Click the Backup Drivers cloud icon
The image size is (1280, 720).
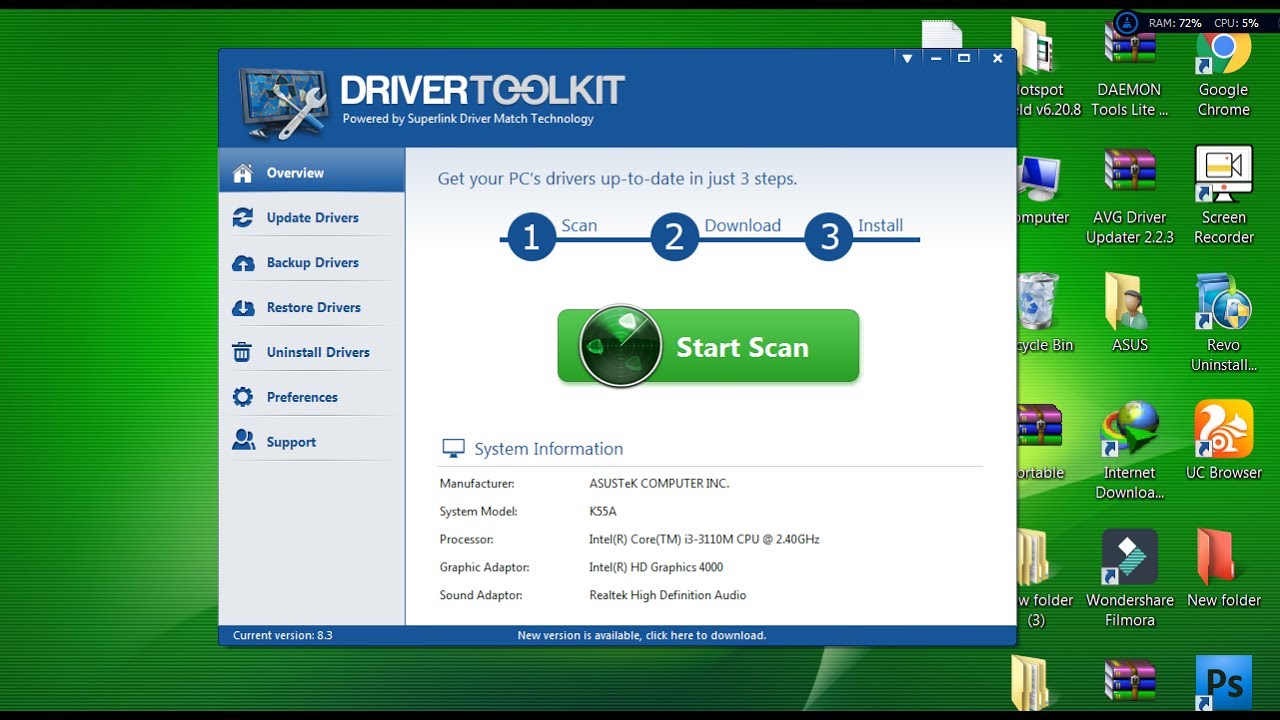click(x=243, y=263)
